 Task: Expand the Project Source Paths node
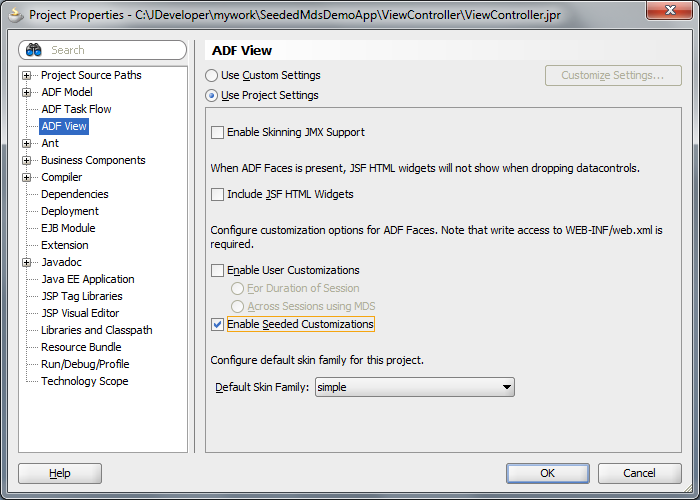tap(26, 75)
